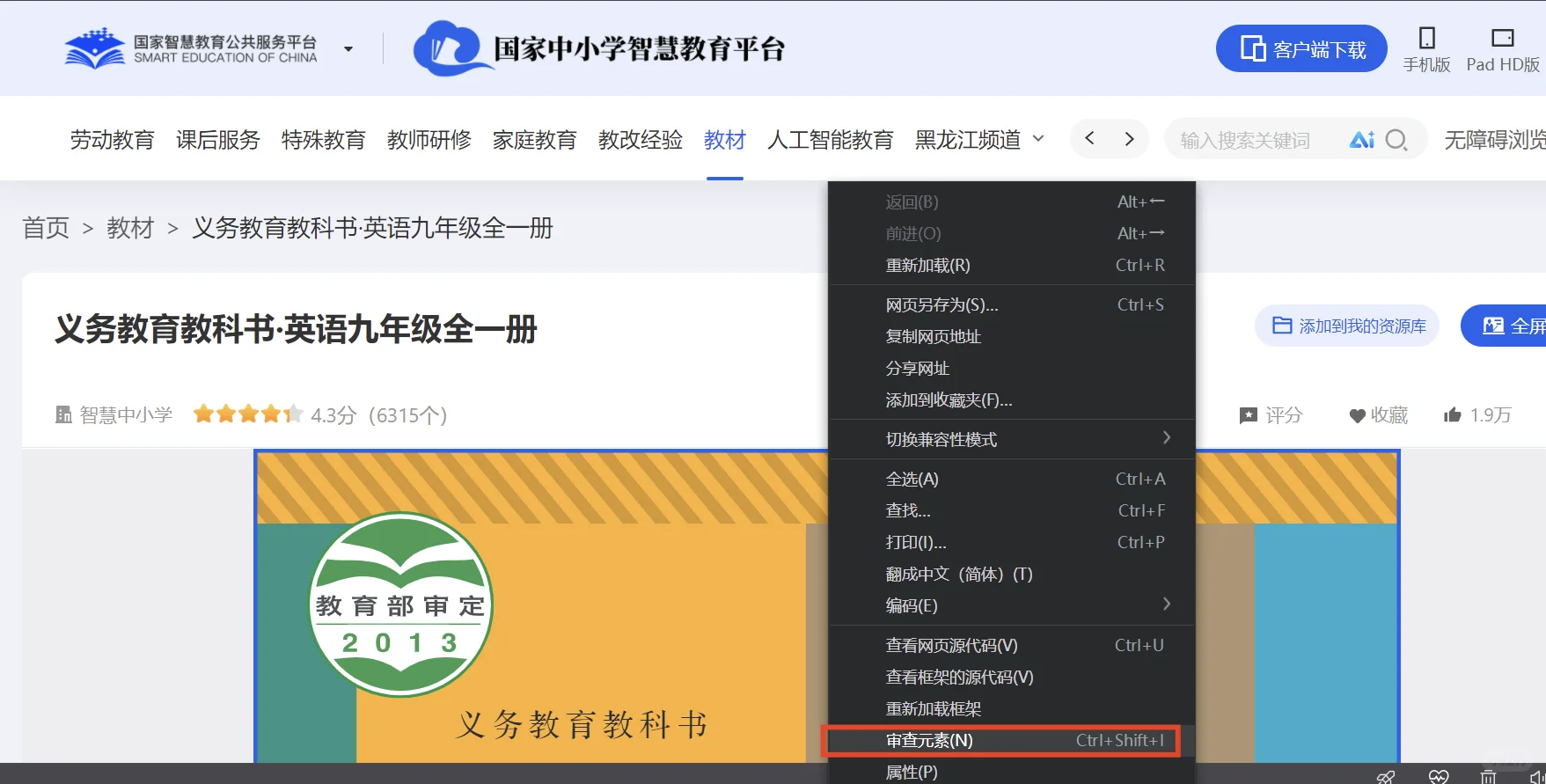Click breadcrumb 义务教育教科书·英语九年级全一册
This screenshot has height=784, width=1546.
(x=373, y=228)
